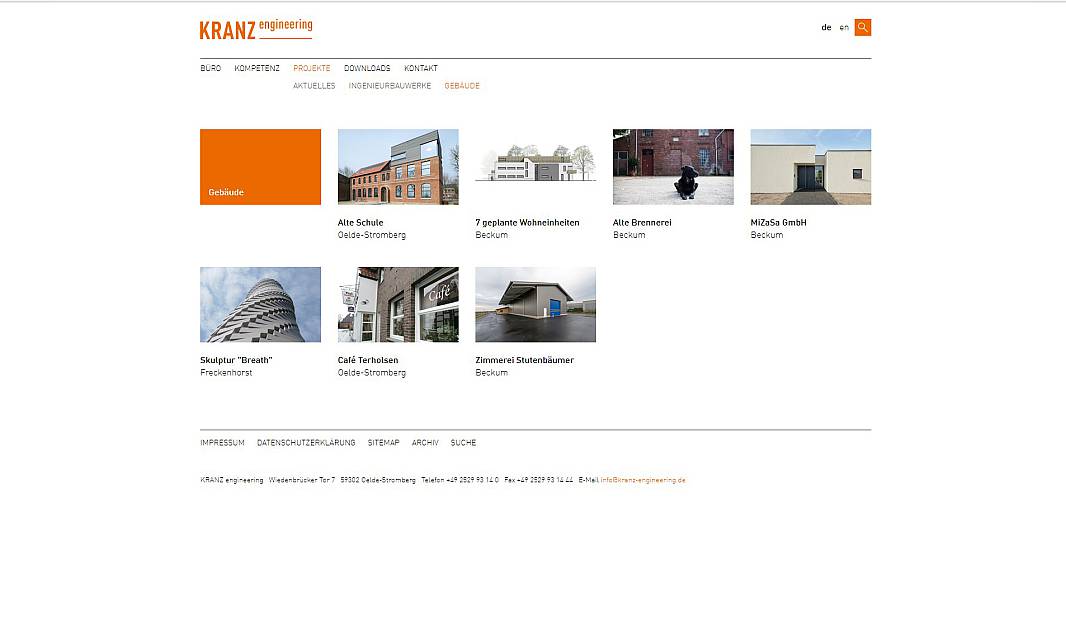This screenshot has width=1066, height=635.
Task: Click "Freckenhorst" under Skulptur Breath
Action: click(226, 373)
